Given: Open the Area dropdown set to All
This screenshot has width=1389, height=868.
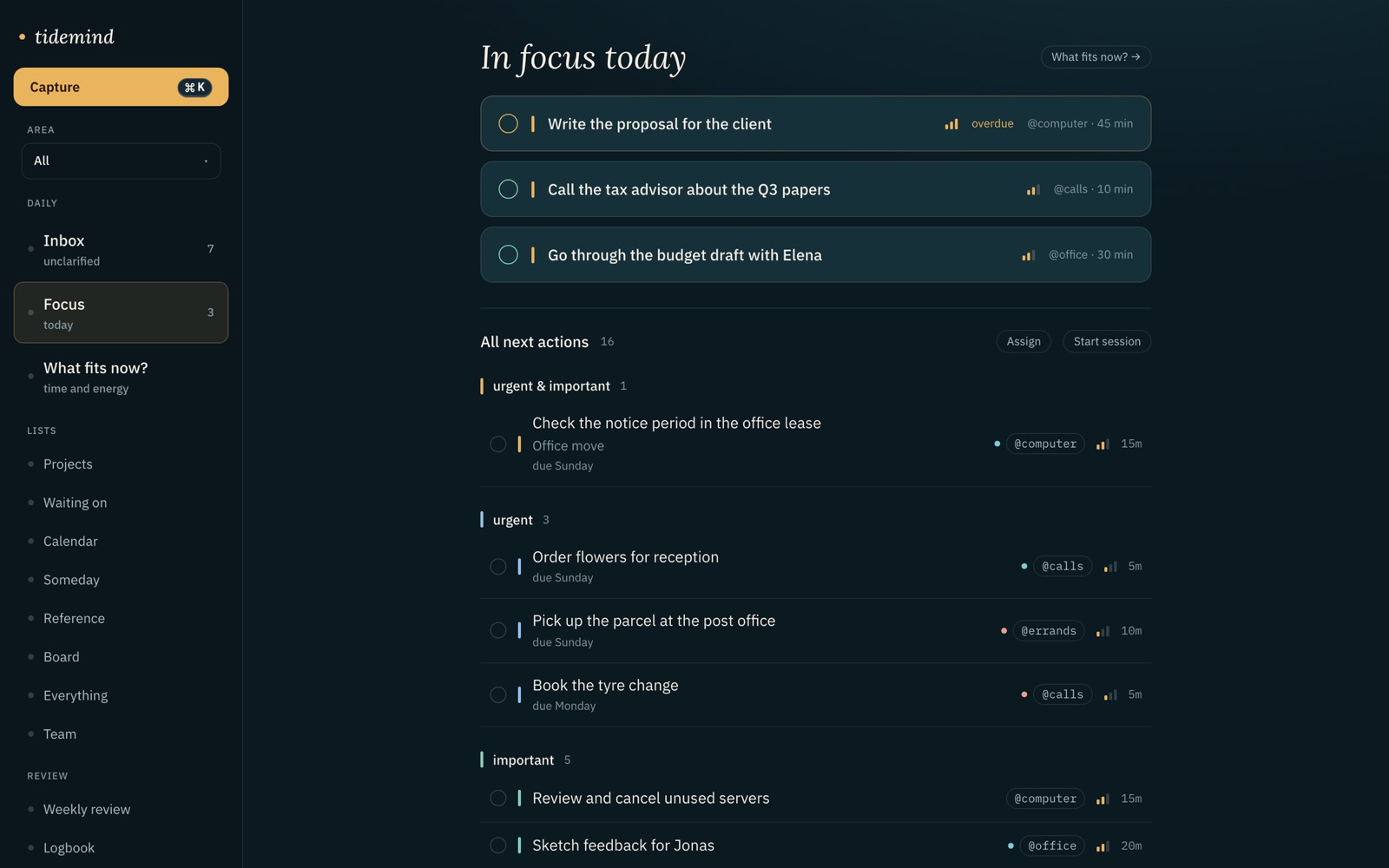Looking at the screenshot, I should coord(121,161).
